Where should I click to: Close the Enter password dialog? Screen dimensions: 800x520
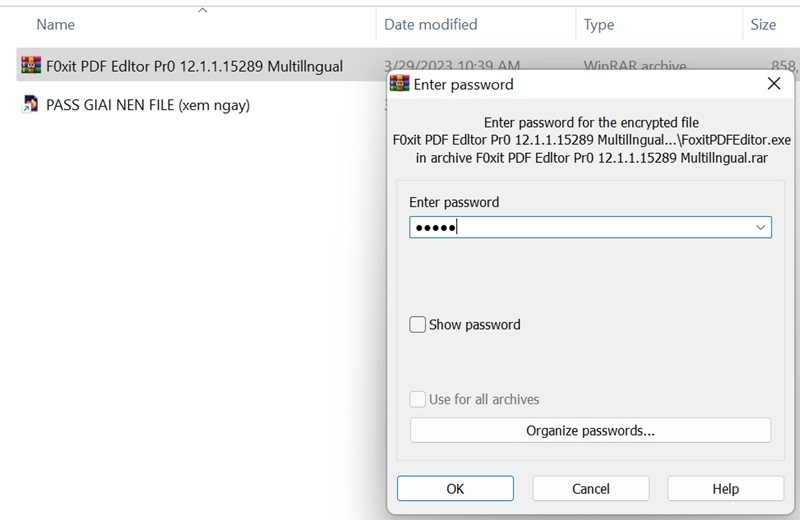point(773,84)
